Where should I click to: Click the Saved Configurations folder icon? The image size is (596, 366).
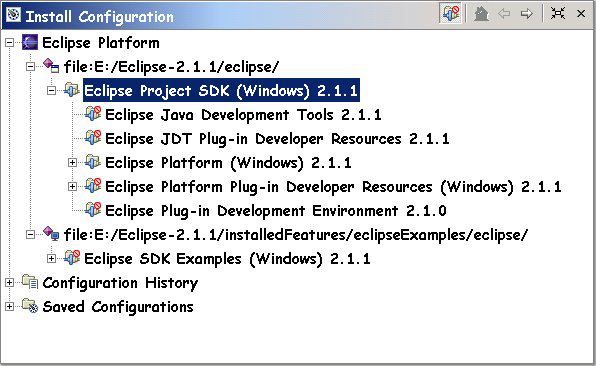pyautogui.click(x=30, y=306)
